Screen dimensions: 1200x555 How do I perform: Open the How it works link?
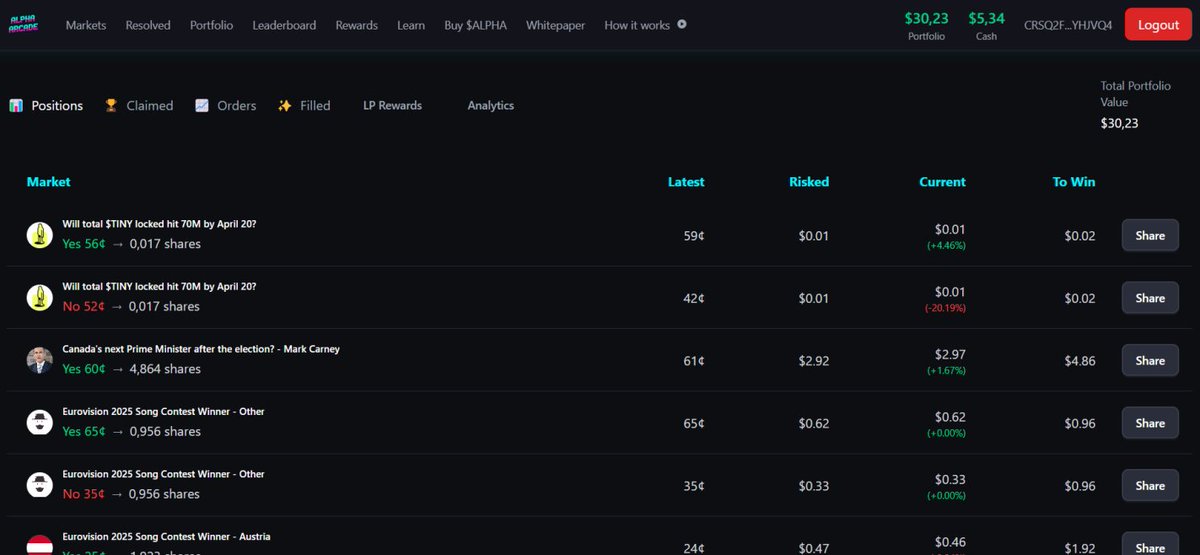[637, 25]
